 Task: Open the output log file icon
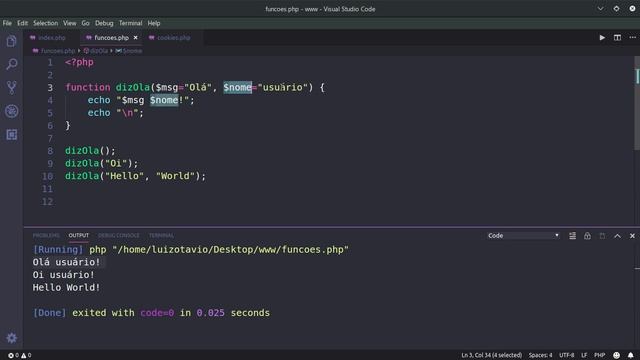pos(602,236)
